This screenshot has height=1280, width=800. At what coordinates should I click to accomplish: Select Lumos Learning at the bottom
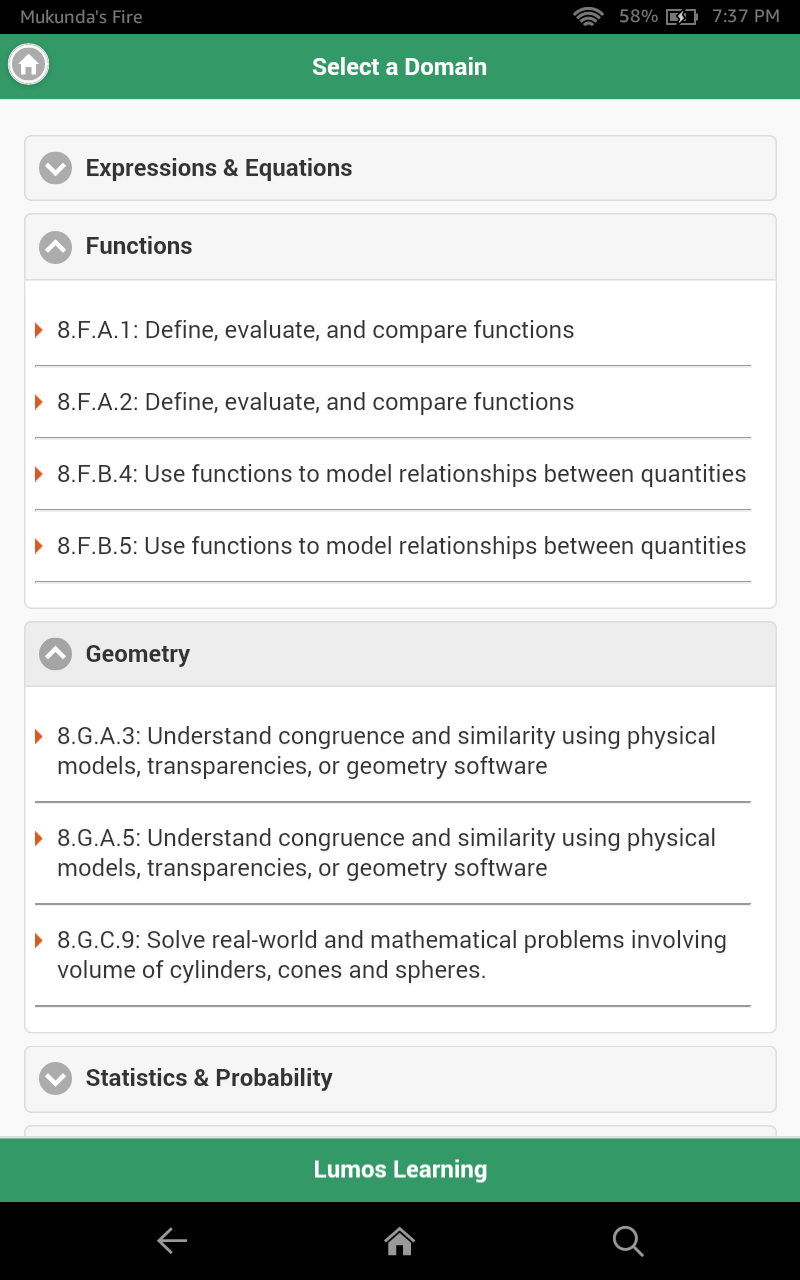tap(399, 1169)
